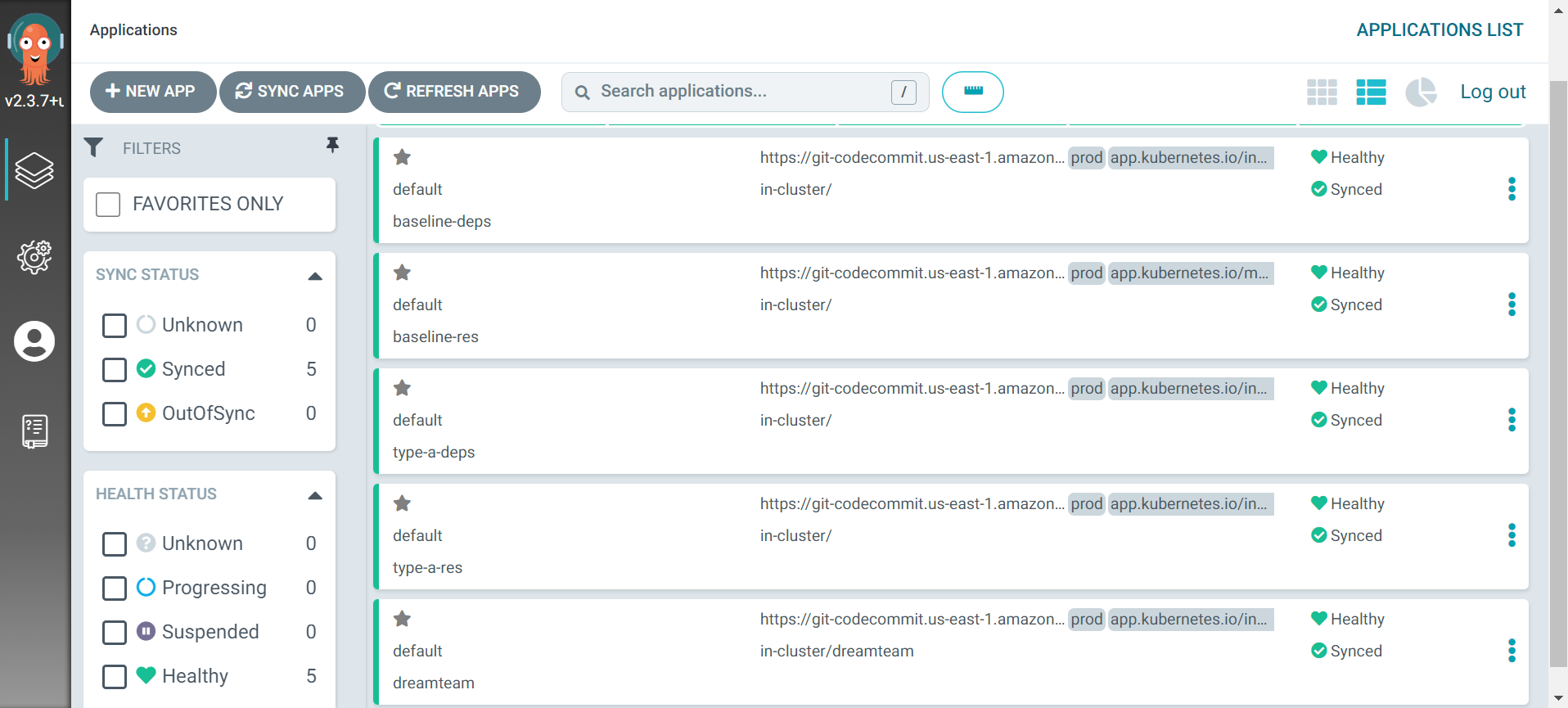
Task: Open User Info icon in sidebar
Action: [x=34, y=341]
